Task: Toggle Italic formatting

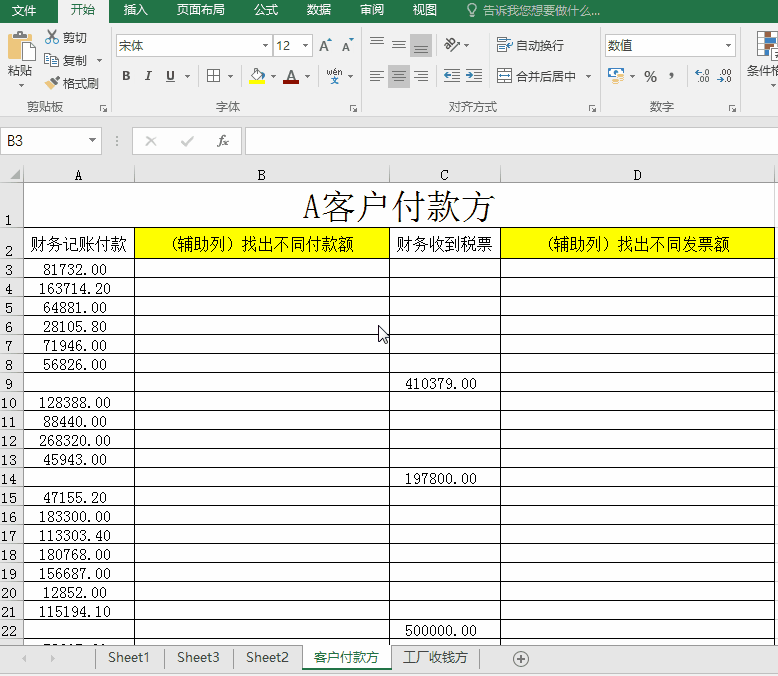Action: pos(148,76)
